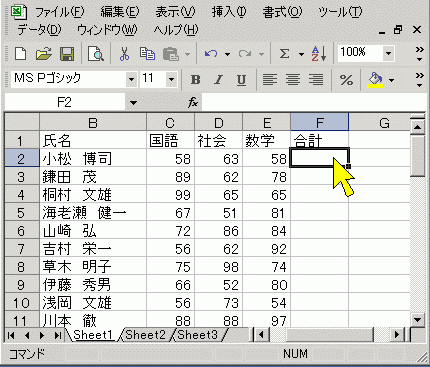
Task: Switch to the Sheet3 tab
Action: [x=198, y=334]
